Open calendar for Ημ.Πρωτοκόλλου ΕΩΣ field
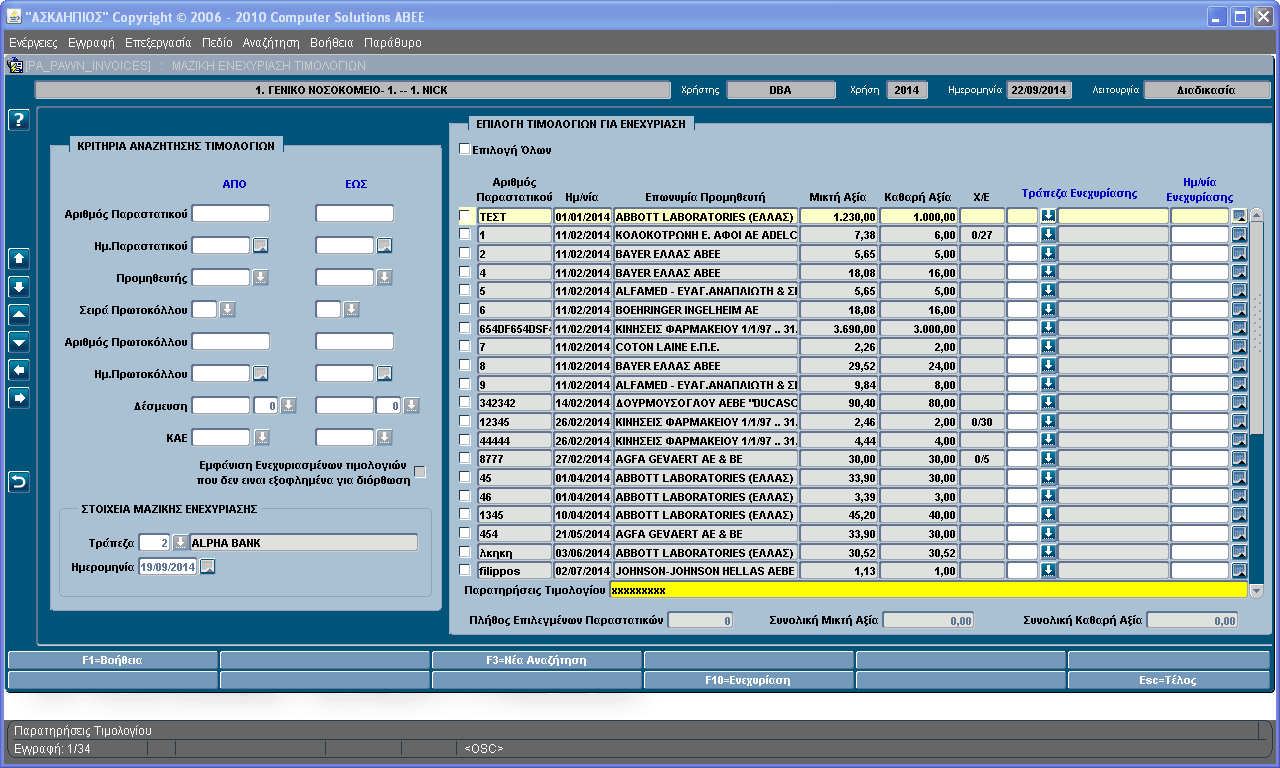The height and width of the screenshot is (768, 1280). point(384,374)
